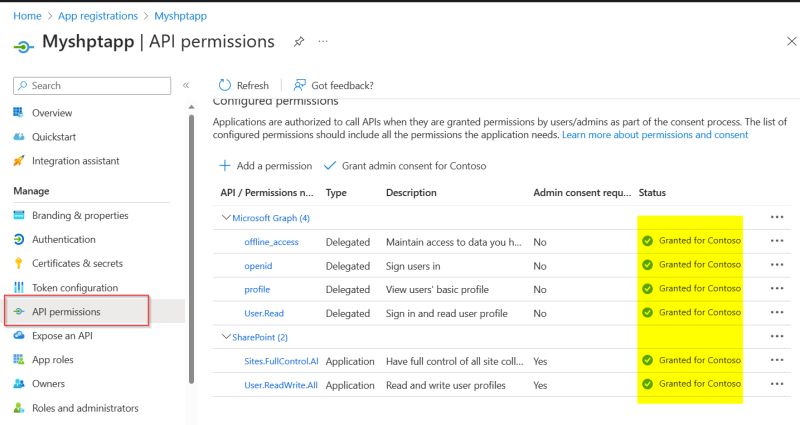Open Certificates & secrets
This screenshot has height=425, width=800.
tap(77, 263)
